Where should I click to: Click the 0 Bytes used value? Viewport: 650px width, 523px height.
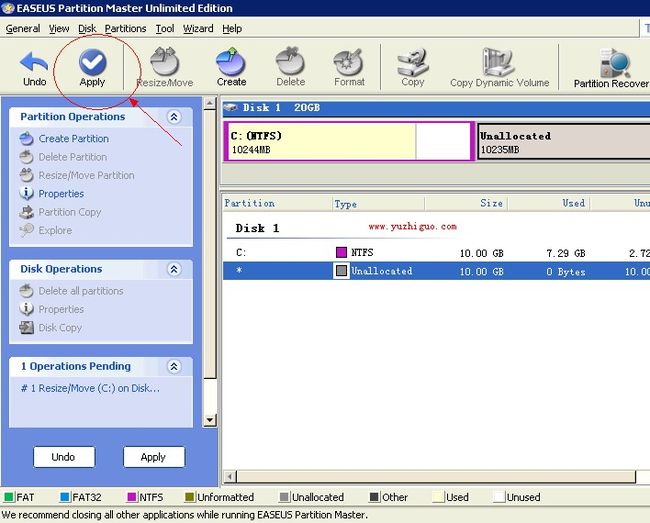pos(565,272)
